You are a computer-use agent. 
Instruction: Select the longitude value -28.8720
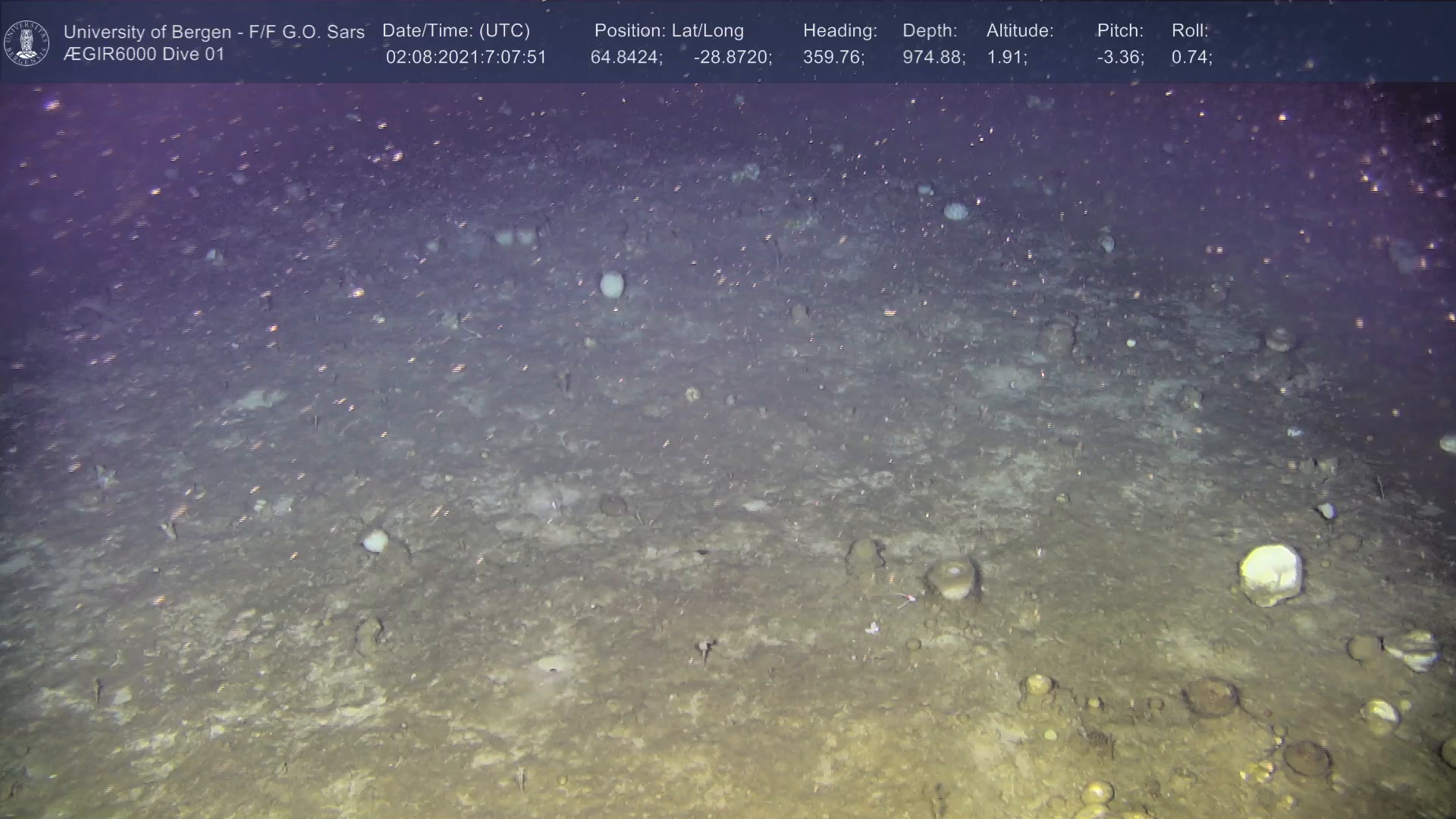(x=732, y=58)
